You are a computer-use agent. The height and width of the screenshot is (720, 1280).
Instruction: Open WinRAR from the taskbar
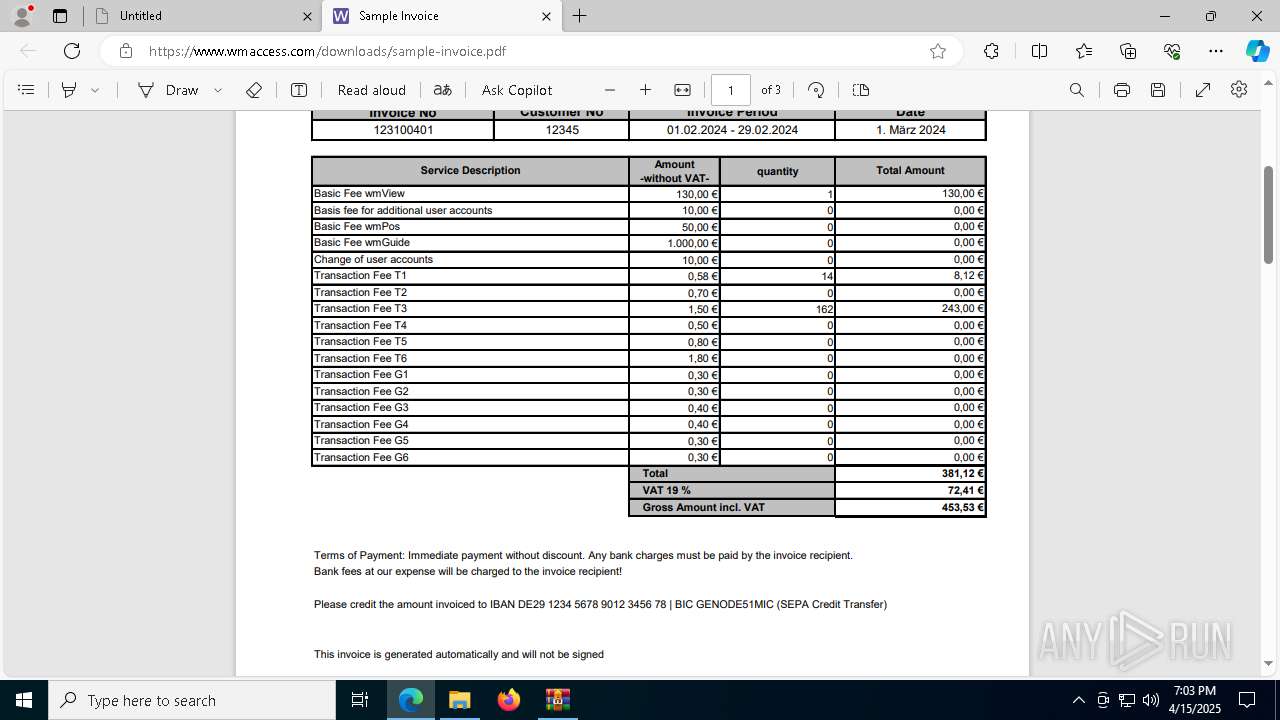(x=557, y=700)
